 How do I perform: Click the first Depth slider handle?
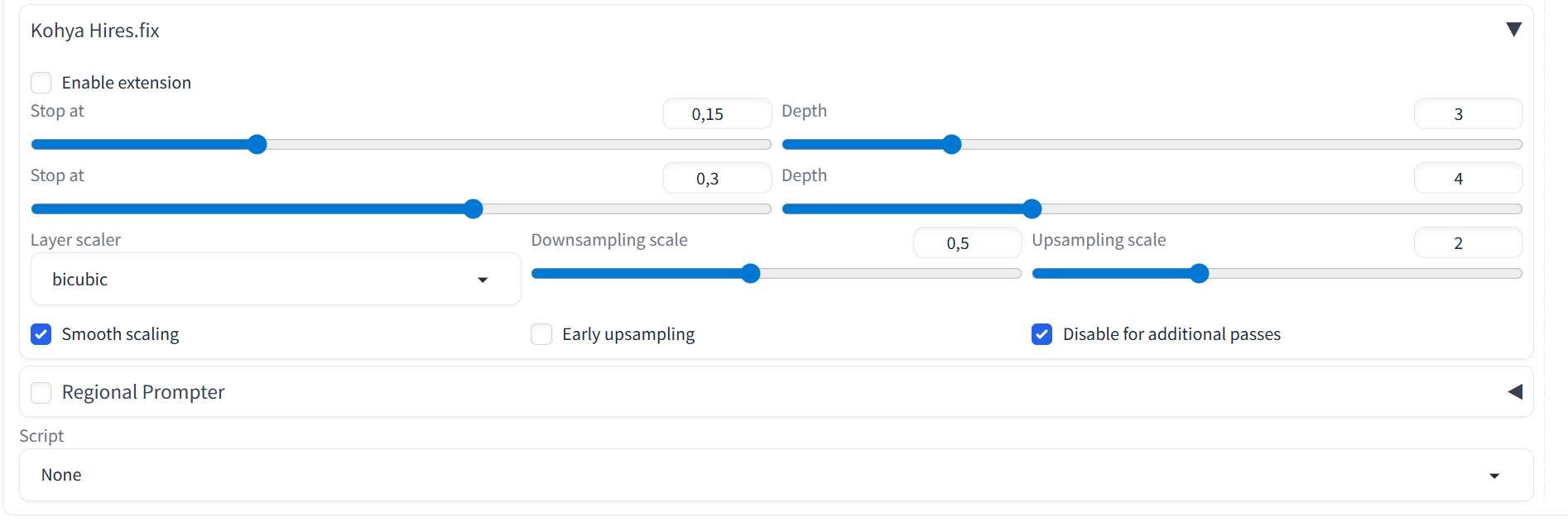[x=952, y=145]
